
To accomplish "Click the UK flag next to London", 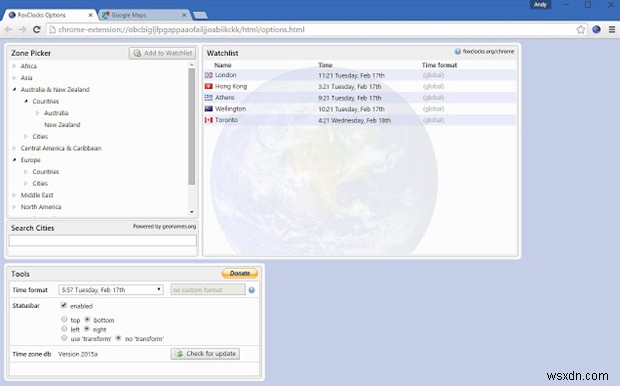I will click(x=208, y=75).
